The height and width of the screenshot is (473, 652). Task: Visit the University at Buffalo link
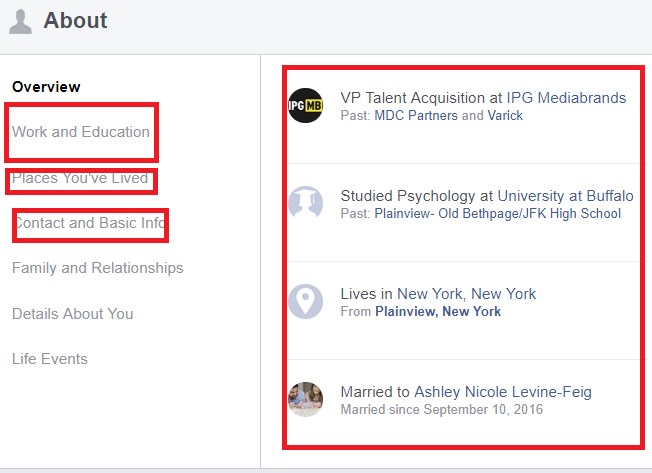[565, 196]
